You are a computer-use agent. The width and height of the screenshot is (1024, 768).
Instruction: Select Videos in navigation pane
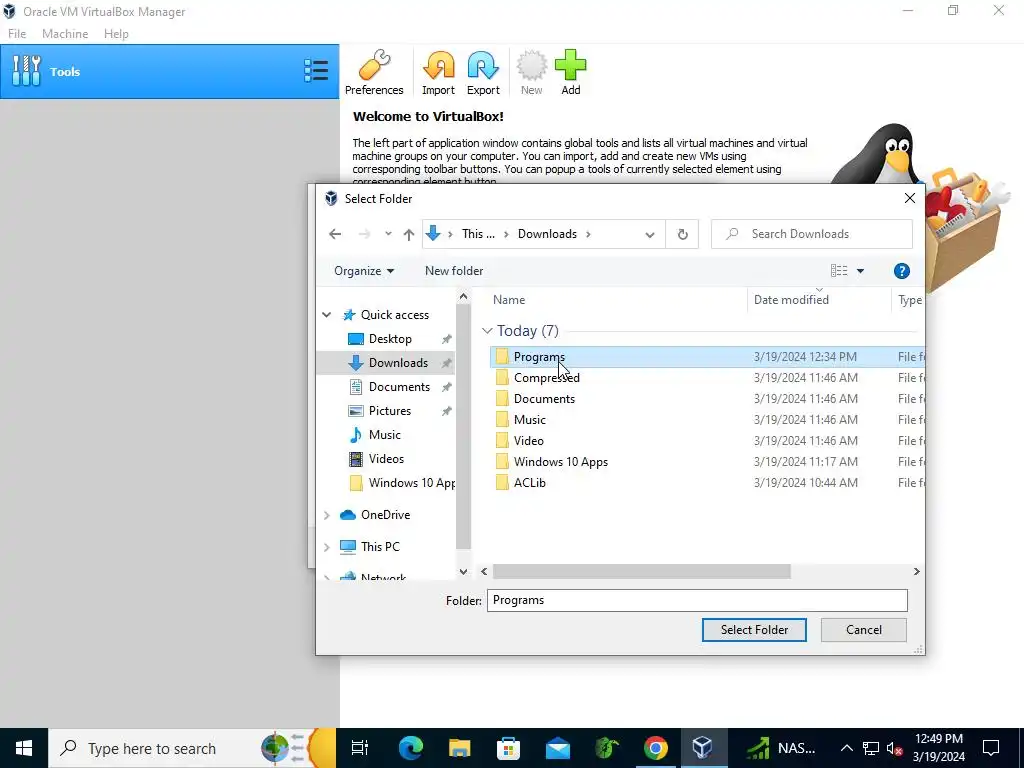click(386, 458)
